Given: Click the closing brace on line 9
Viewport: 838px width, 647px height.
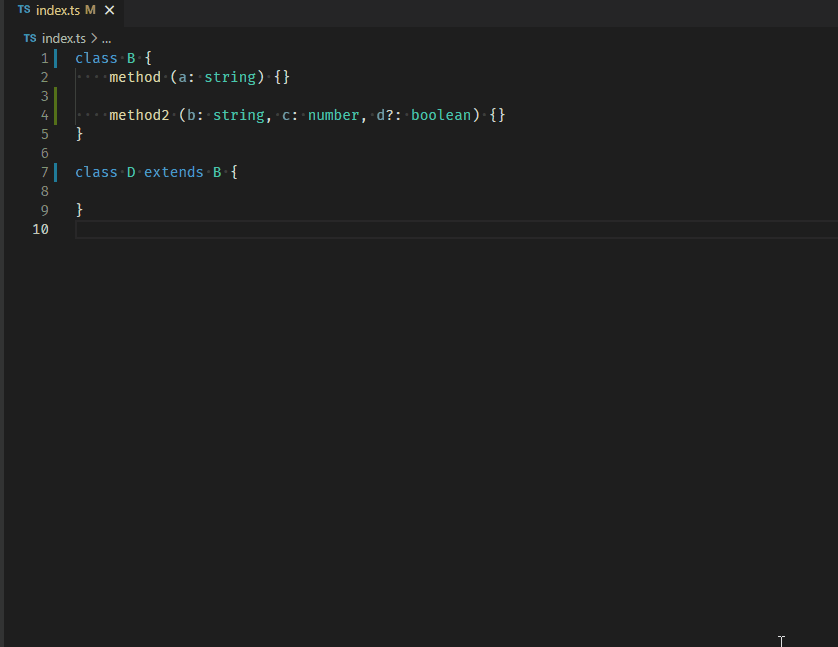Looking at the screenshot, I should pos(79,210).
